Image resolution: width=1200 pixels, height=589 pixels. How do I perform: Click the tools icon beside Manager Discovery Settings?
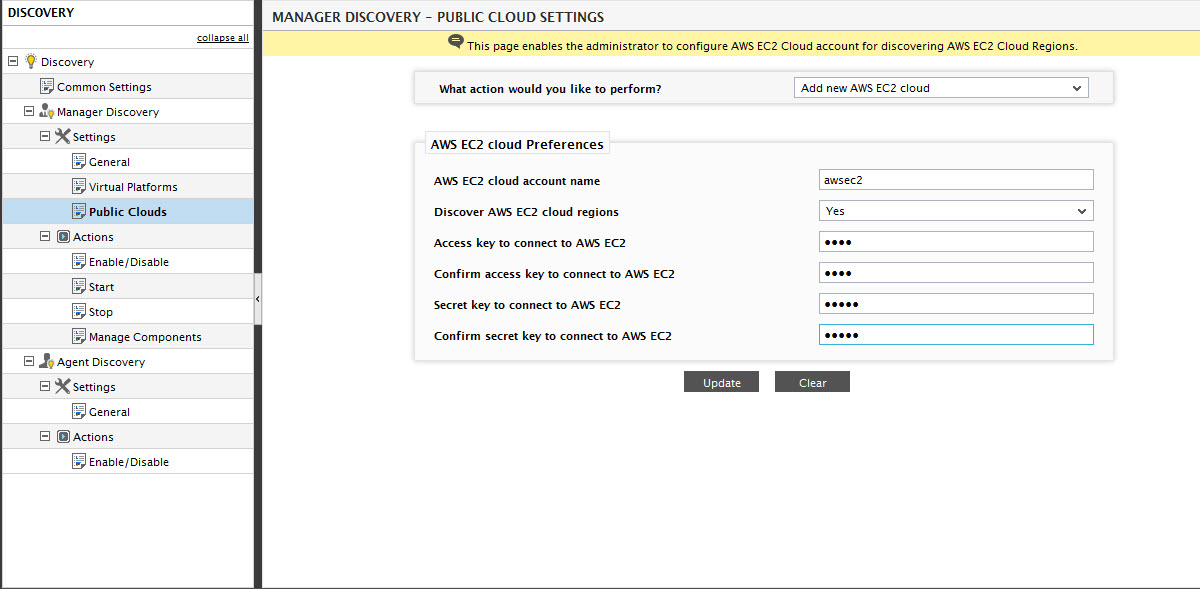coord(62,136)
